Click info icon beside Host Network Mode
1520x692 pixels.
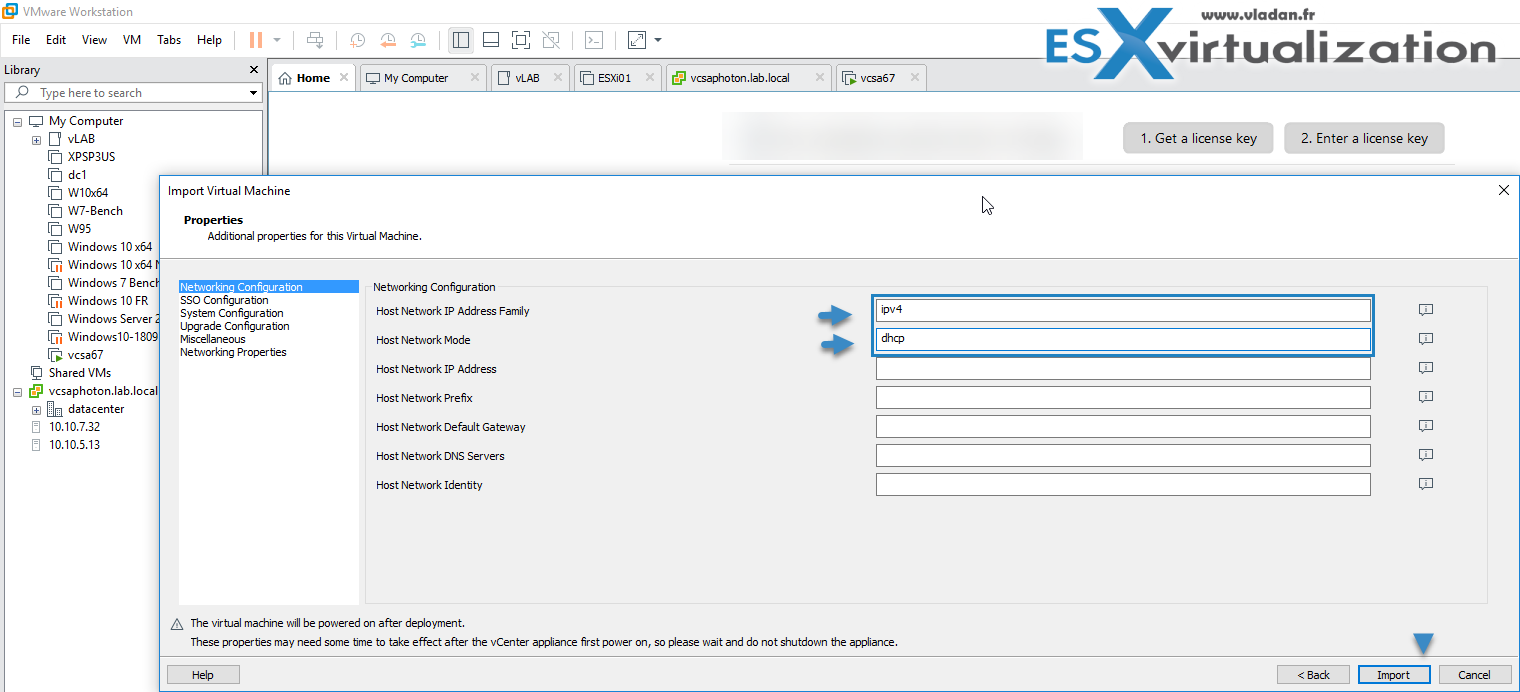pos(1426,339)
